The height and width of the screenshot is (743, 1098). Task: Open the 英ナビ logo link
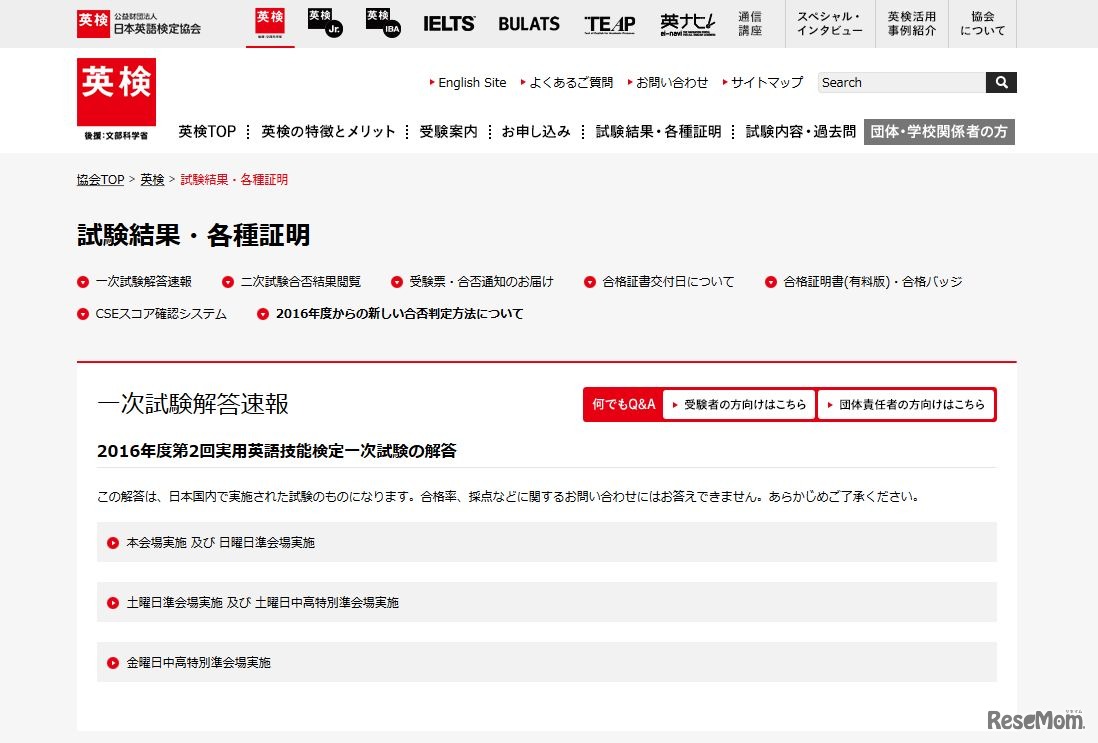688,25
